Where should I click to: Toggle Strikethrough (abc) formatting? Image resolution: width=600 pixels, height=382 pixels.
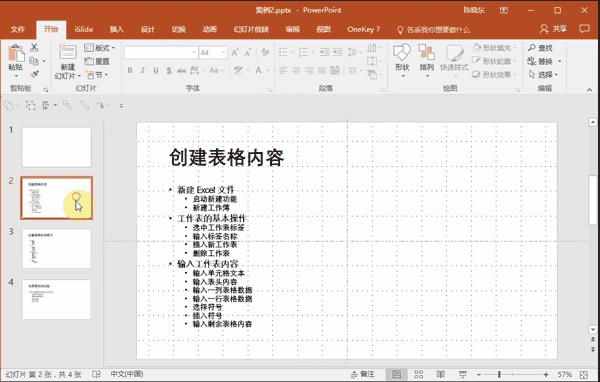pos(181,70)
